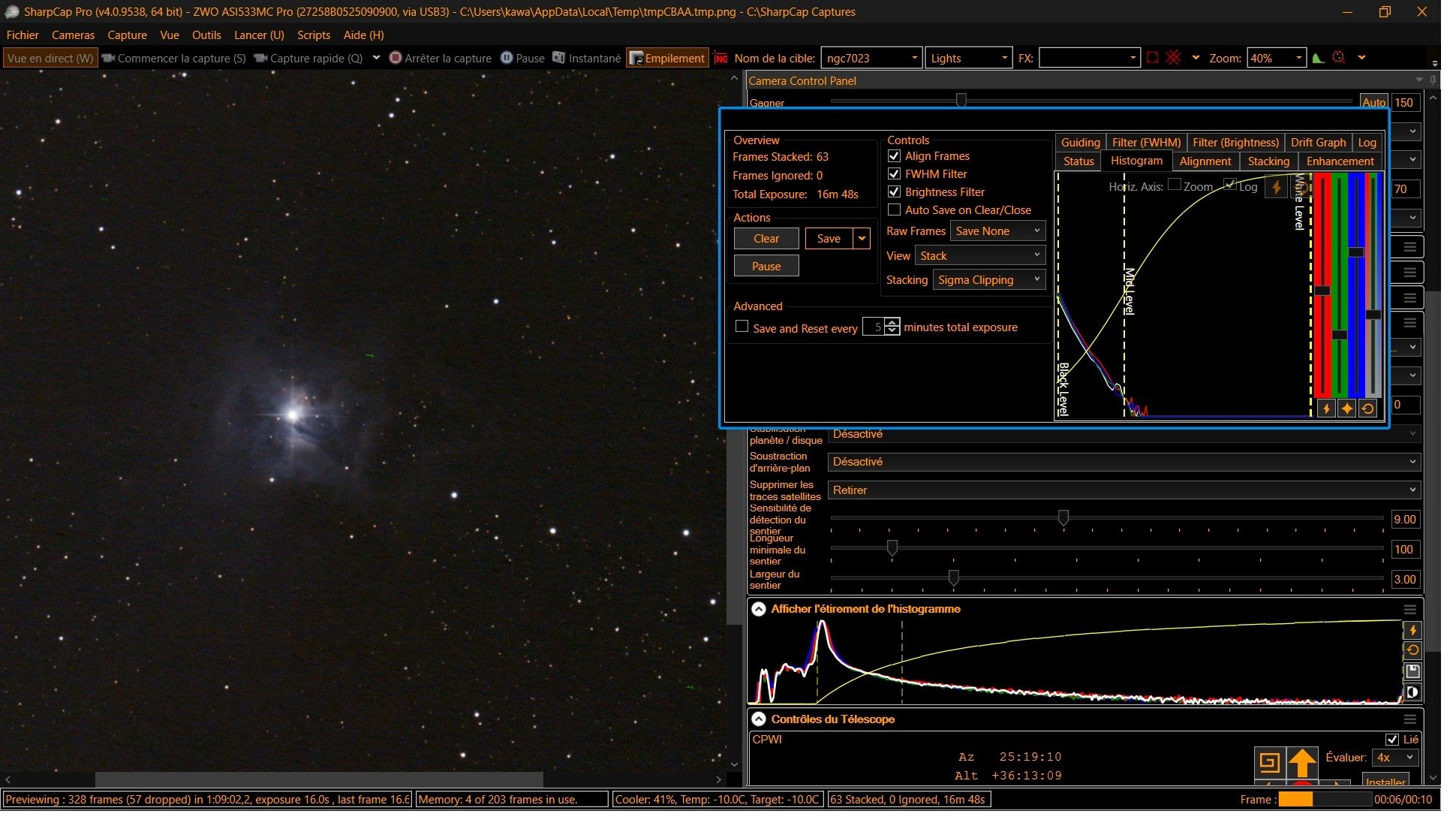The width and height of the screenshot is (1456, 832).
Task: Enable Save and Reset every checkbox
Action: (742, 327)
